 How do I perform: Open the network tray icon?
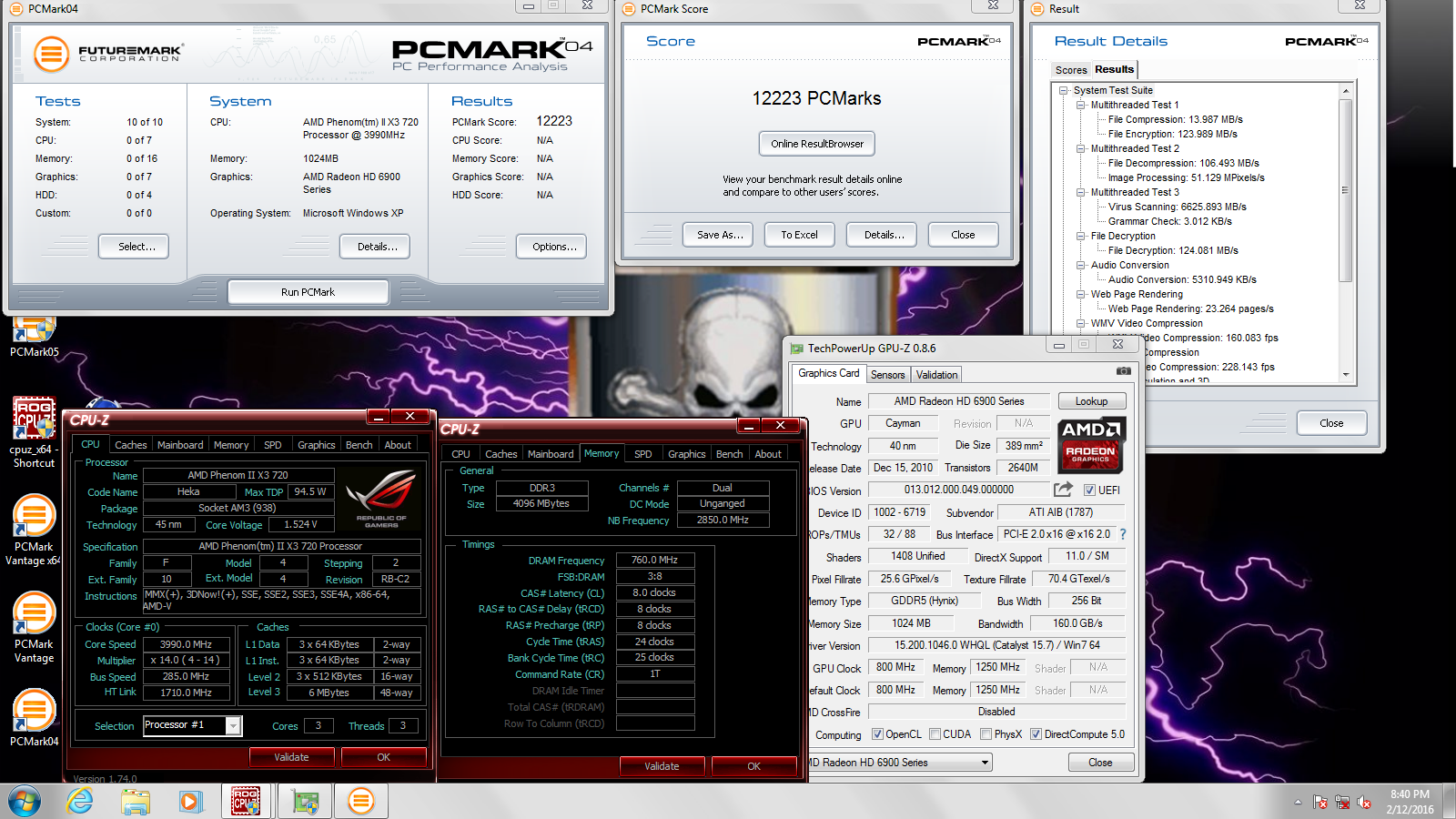pyautogui.click(x=1342, y=802)
